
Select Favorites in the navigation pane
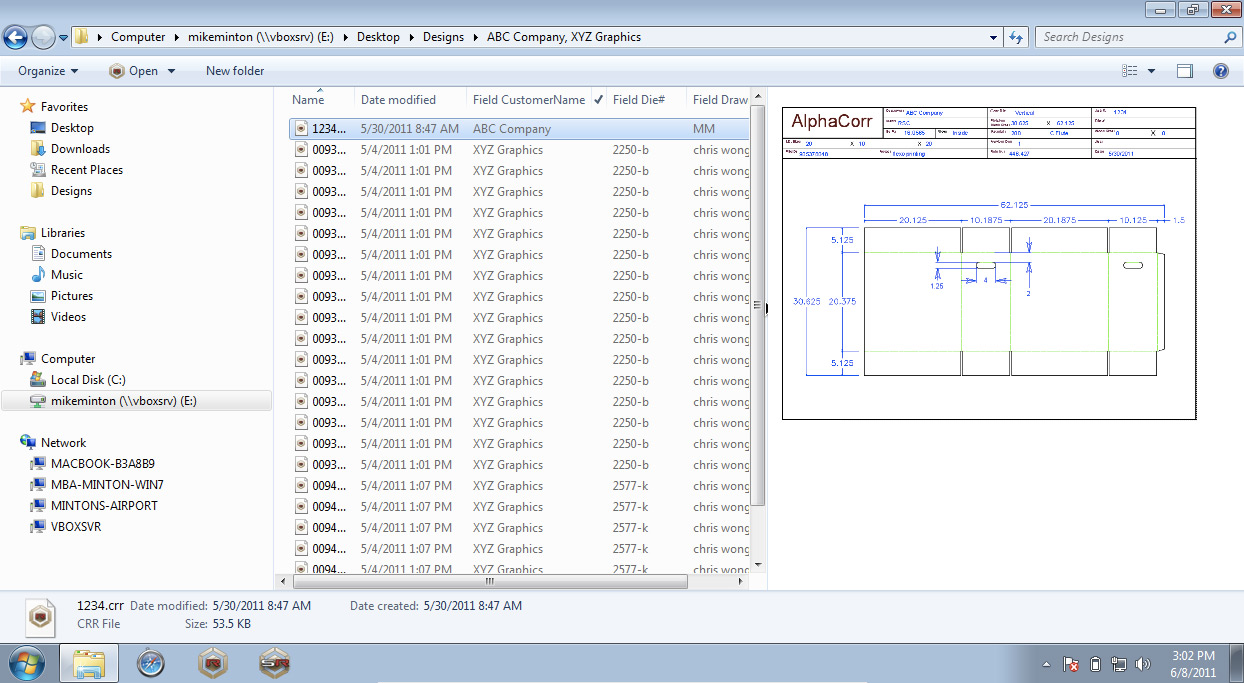[x=64, y=107]
